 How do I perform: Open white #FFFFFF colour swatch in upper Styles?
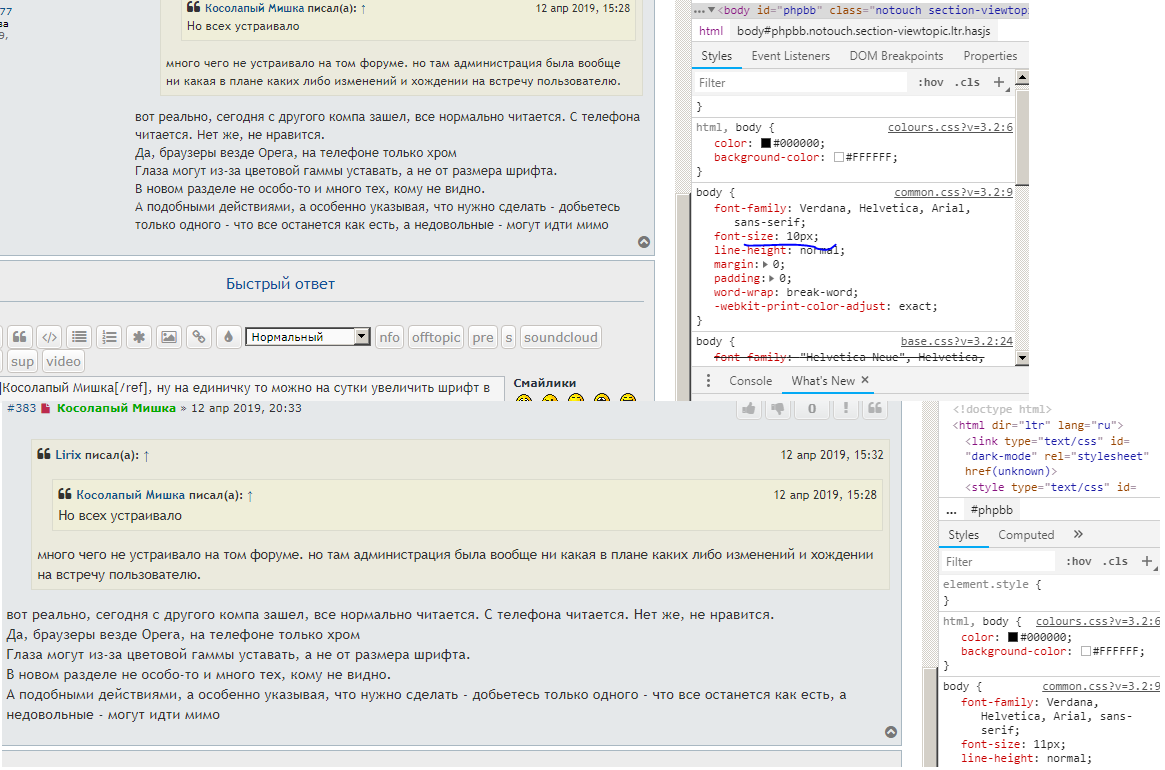pos(839,158)
